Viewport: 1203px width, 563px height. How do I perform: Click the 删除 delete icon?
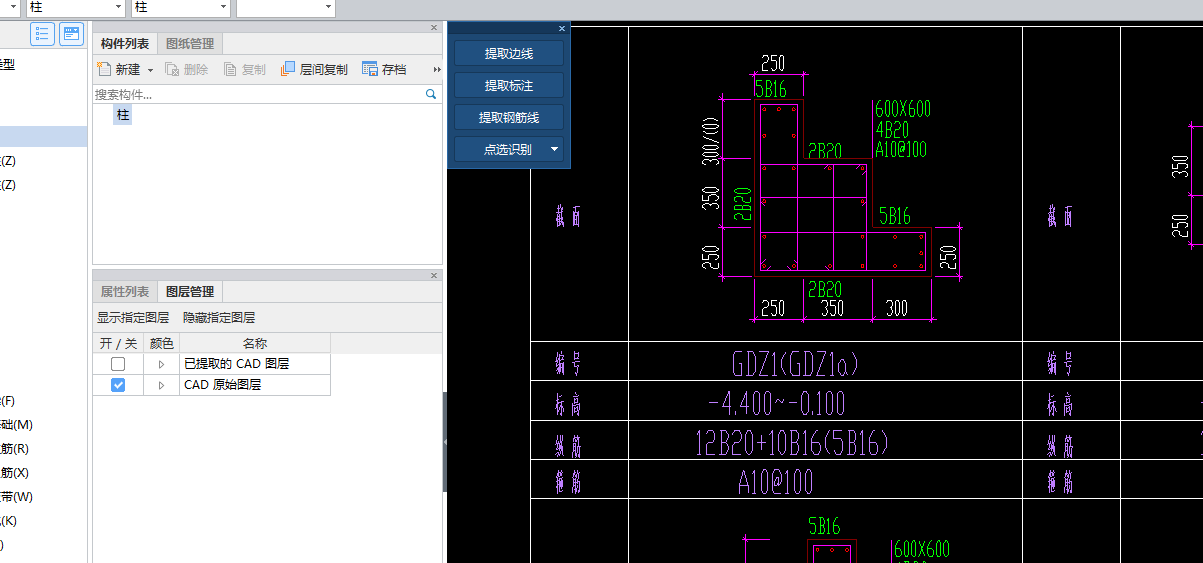172,70
